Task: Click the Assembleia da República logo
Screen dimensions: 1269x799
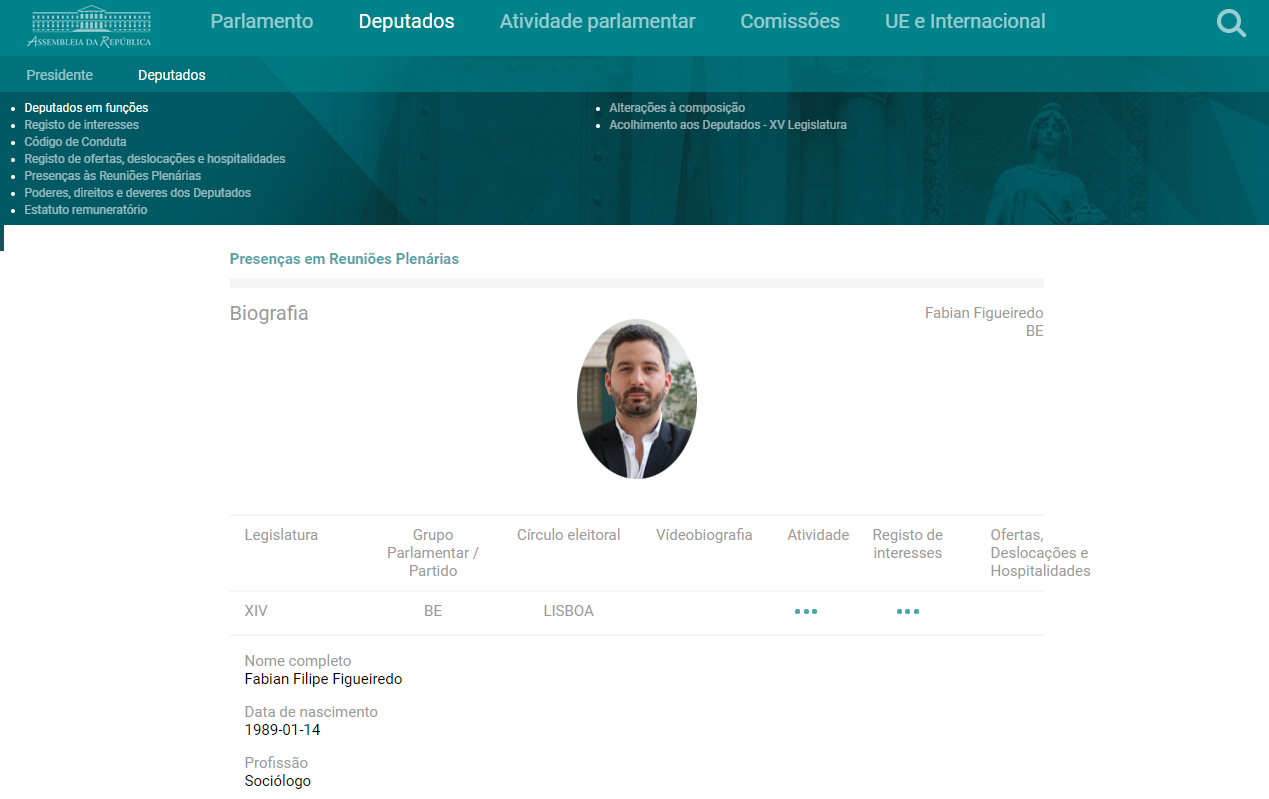Action: click(89, 26)
